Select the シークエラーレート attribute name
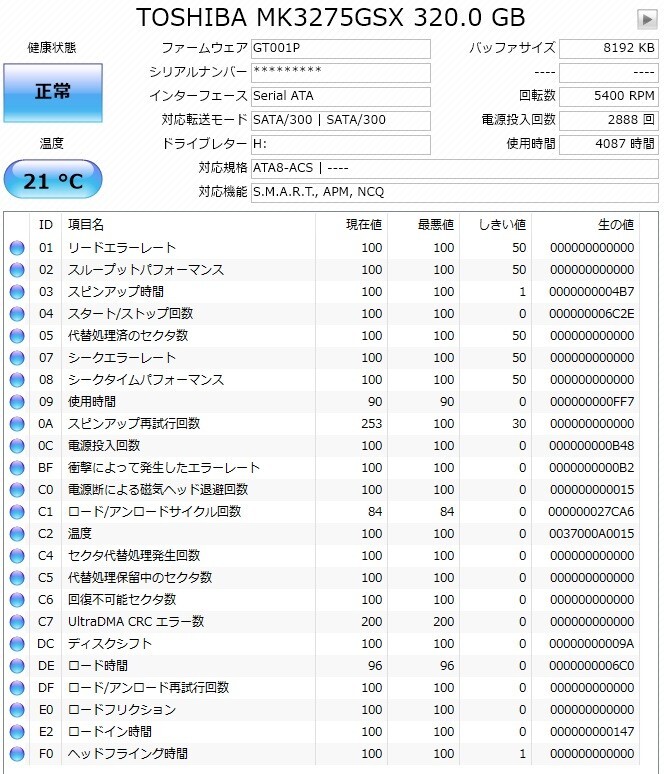664x774 pixels. (122, 358)
